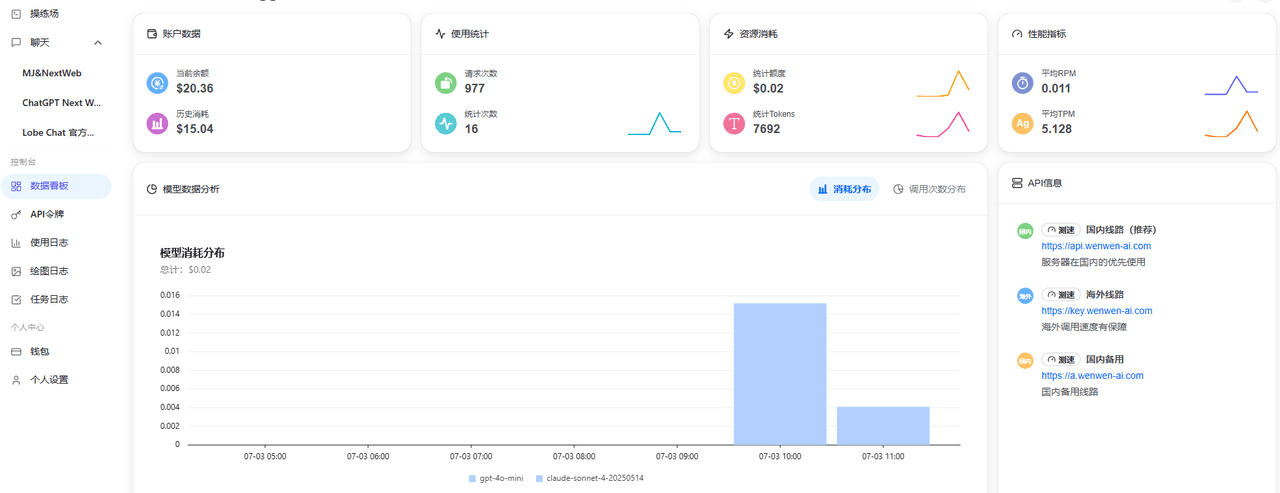
Task: Open the Lobe Chat 官方... chat entry
Action: tap(56, 132)
